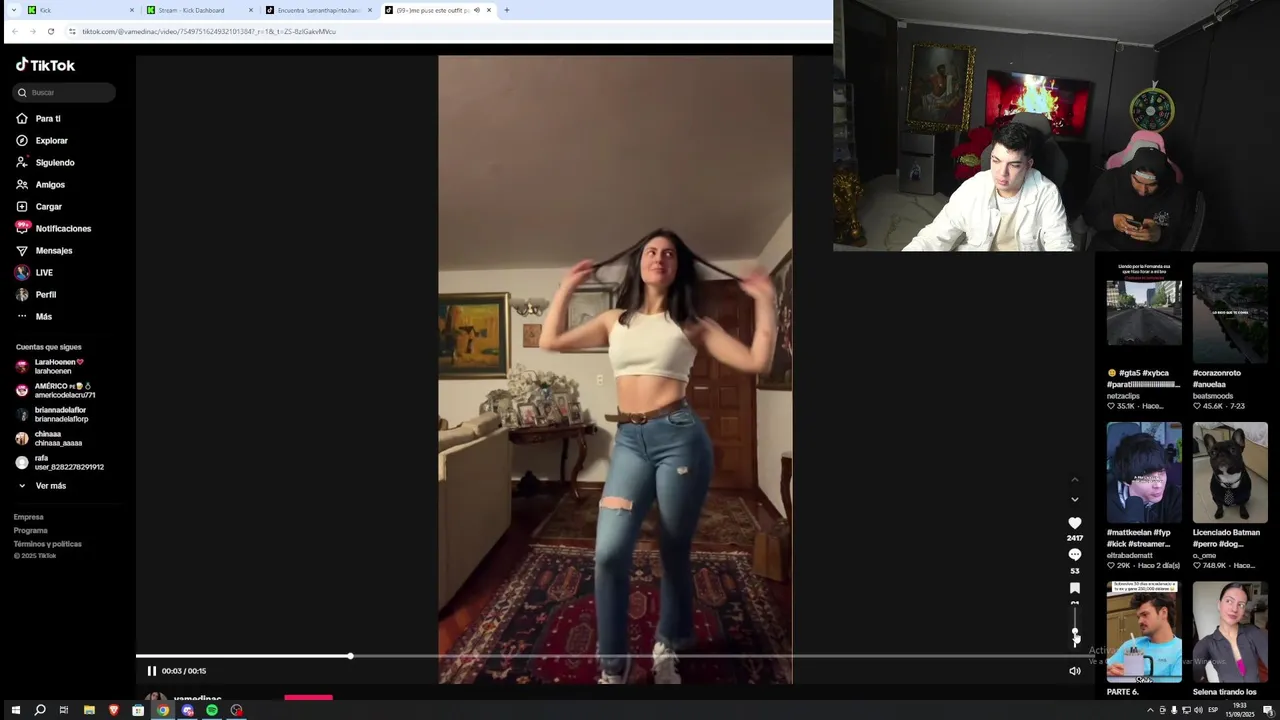Click the Términos y políticas link
This screenshot has height=720, width=1280.
tap(47, 544)
